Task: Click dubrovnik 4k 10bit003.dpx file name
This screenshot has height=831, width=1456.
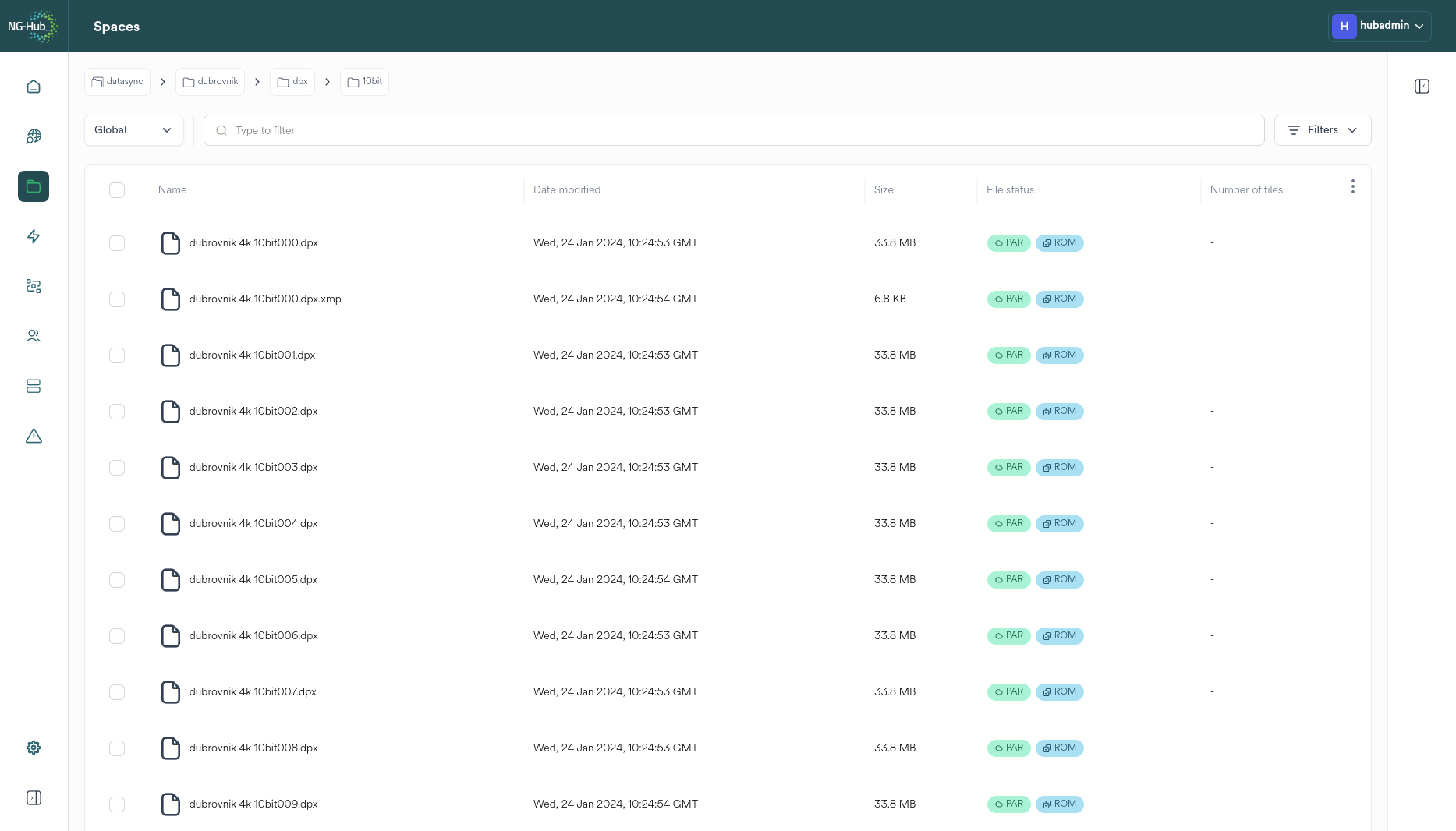Action: [x=253, y=467]
